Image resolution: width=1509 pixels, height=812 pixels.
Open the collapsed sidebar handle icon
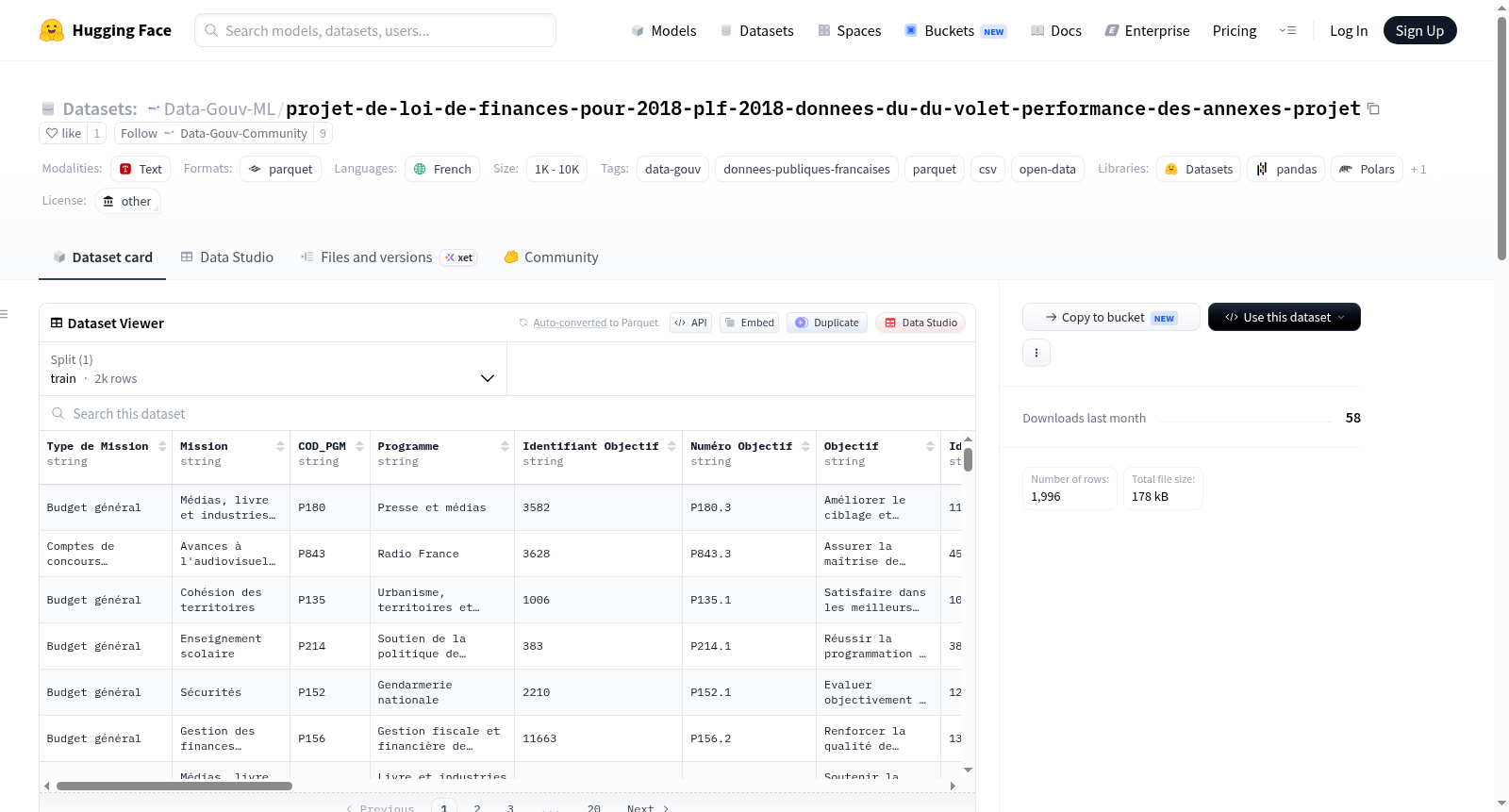(4, 314)
